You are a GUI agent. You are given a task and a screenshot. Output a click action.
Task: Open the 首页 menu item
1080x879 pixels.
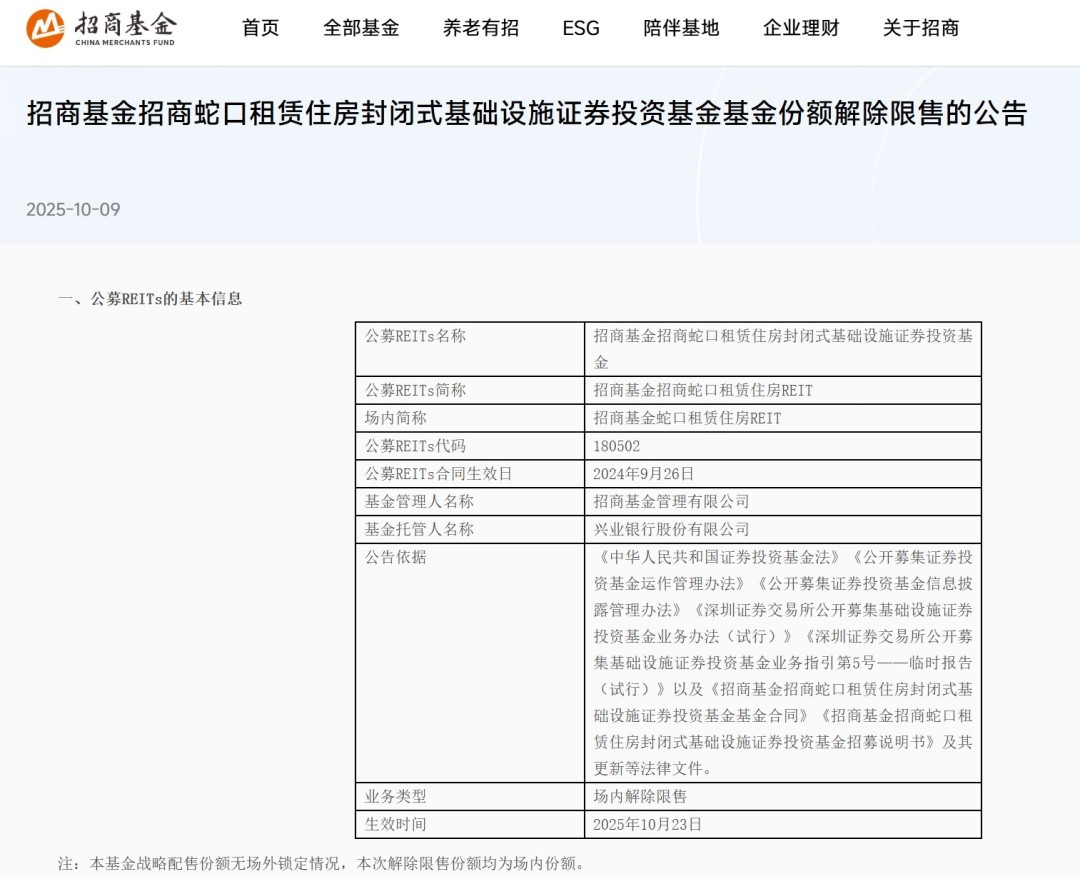[260, 28]
